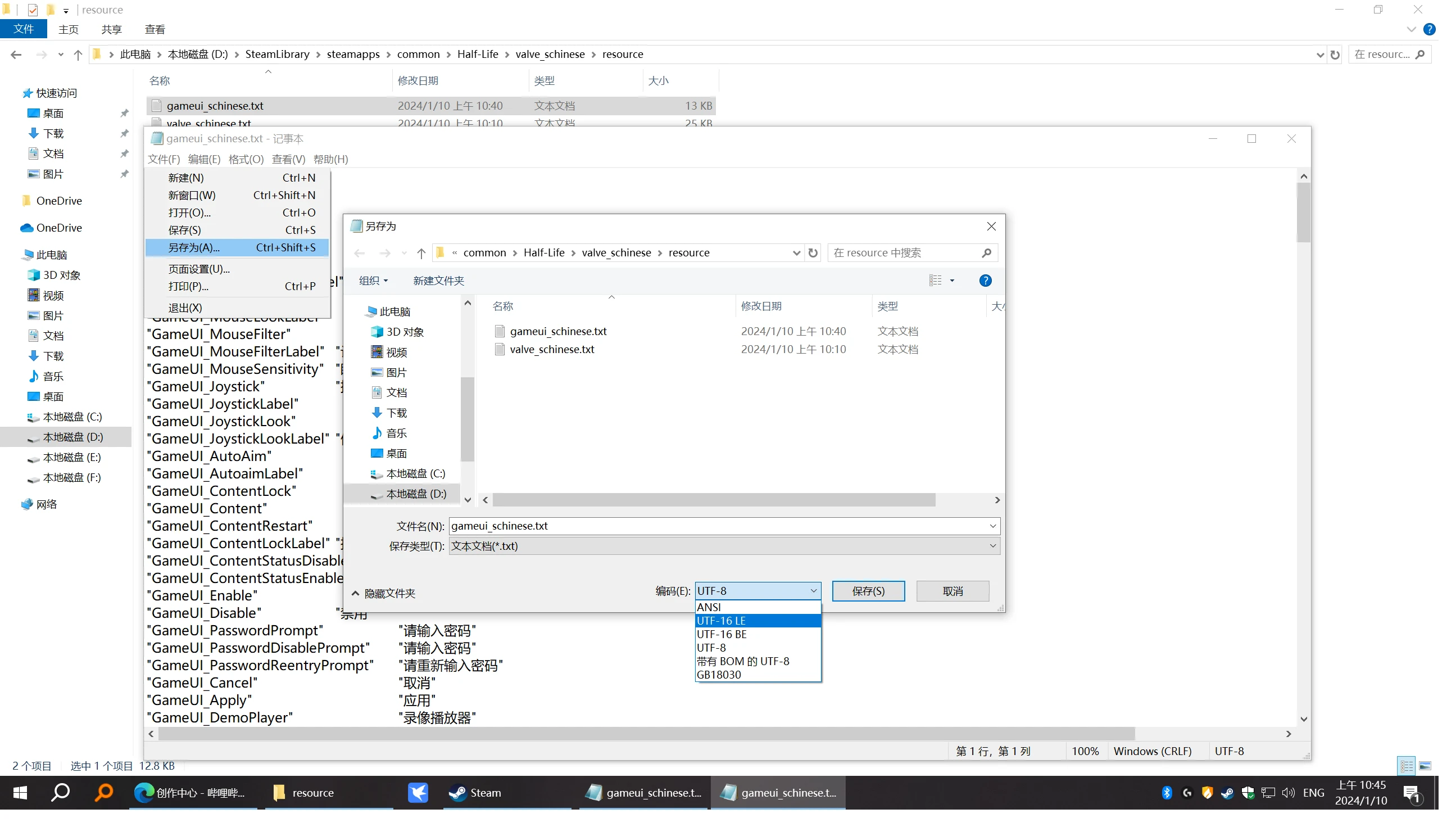Select valve_schinese.txt in Save As list

point(552,349)
